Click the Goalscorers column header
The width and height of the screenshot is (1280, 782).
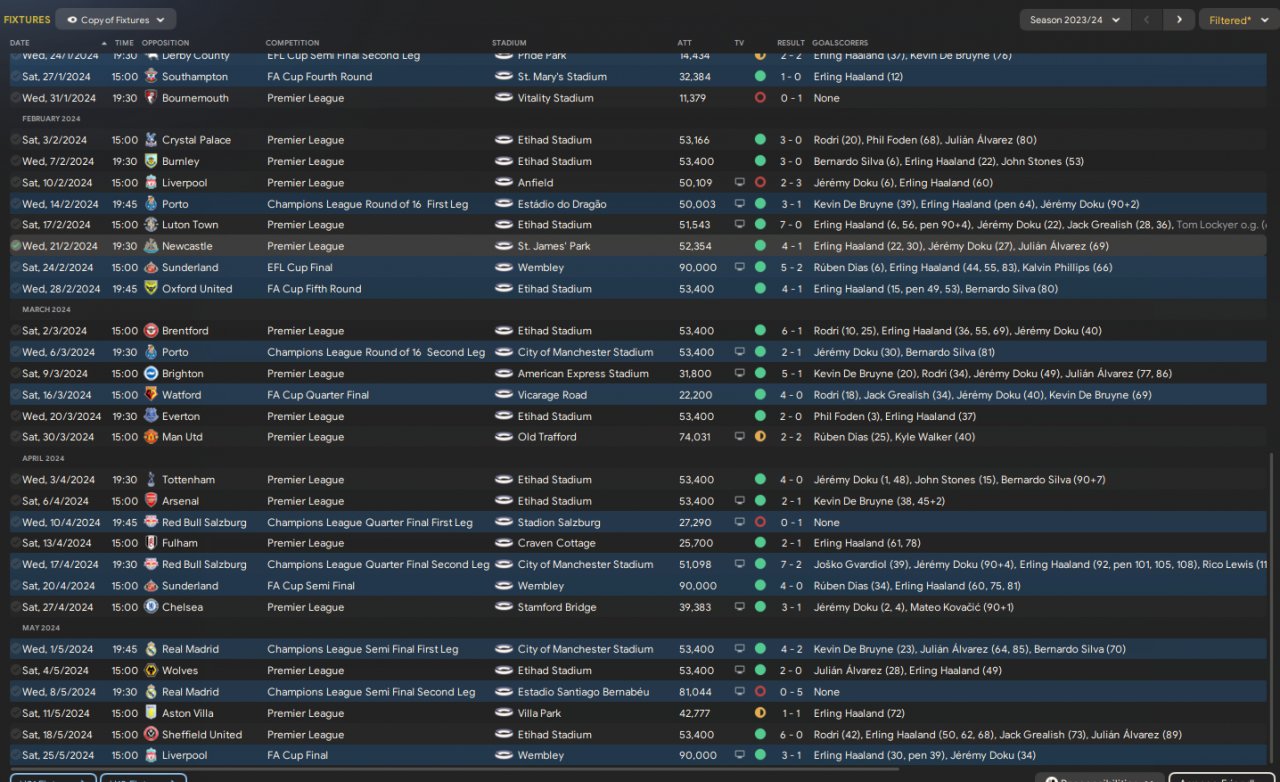pyautogui.click(x=840, y=43)
